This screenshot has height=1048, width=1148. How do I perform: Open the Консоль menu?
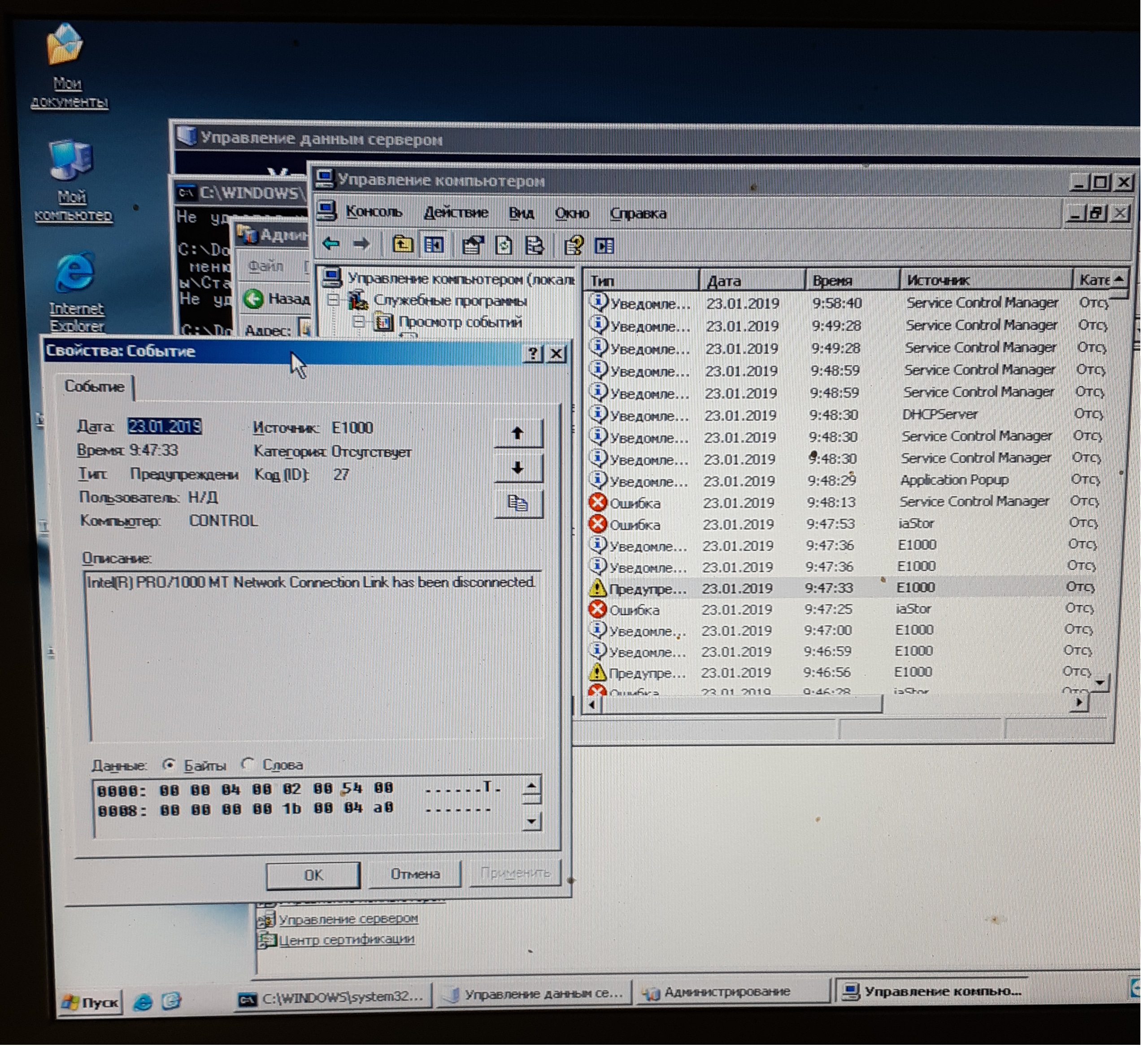374,212
